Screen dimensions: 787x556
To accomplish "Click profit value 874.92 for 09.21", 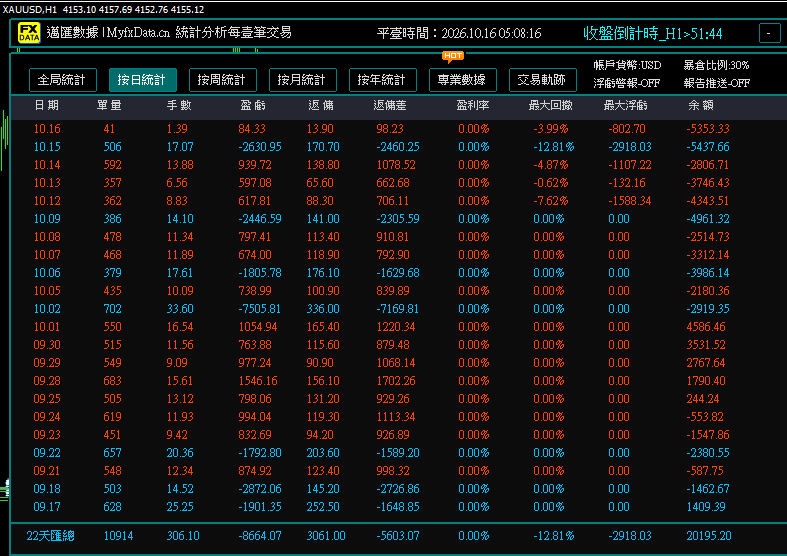I will click(x=254, y=471).
